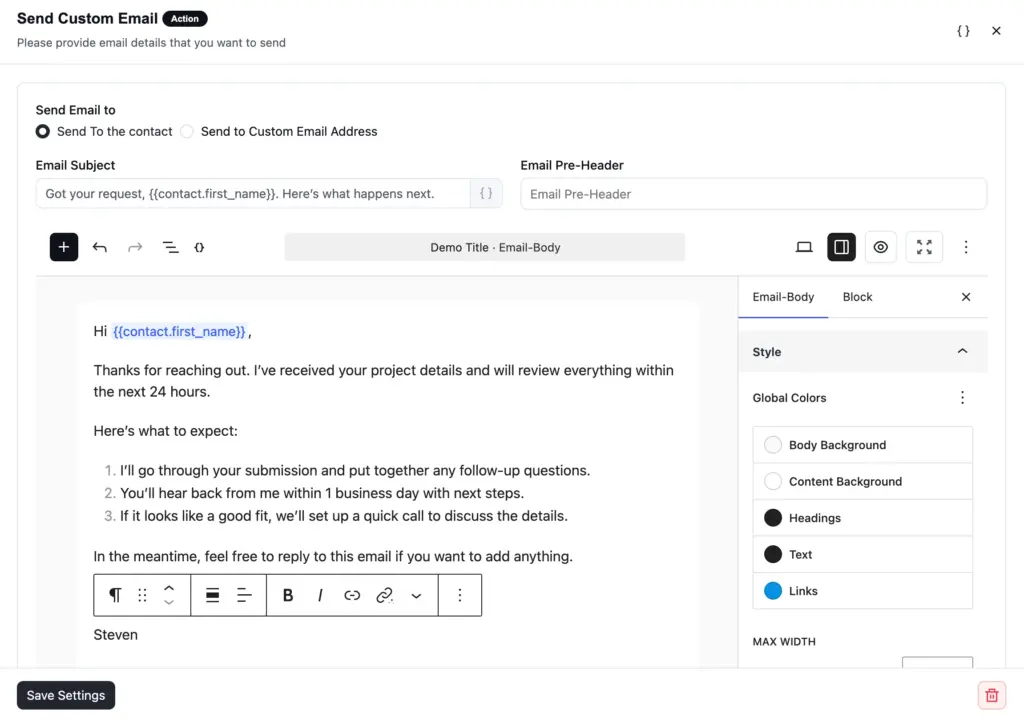Open more formatting options dropdown
The image size is (1024, 722).
(416, 595)
